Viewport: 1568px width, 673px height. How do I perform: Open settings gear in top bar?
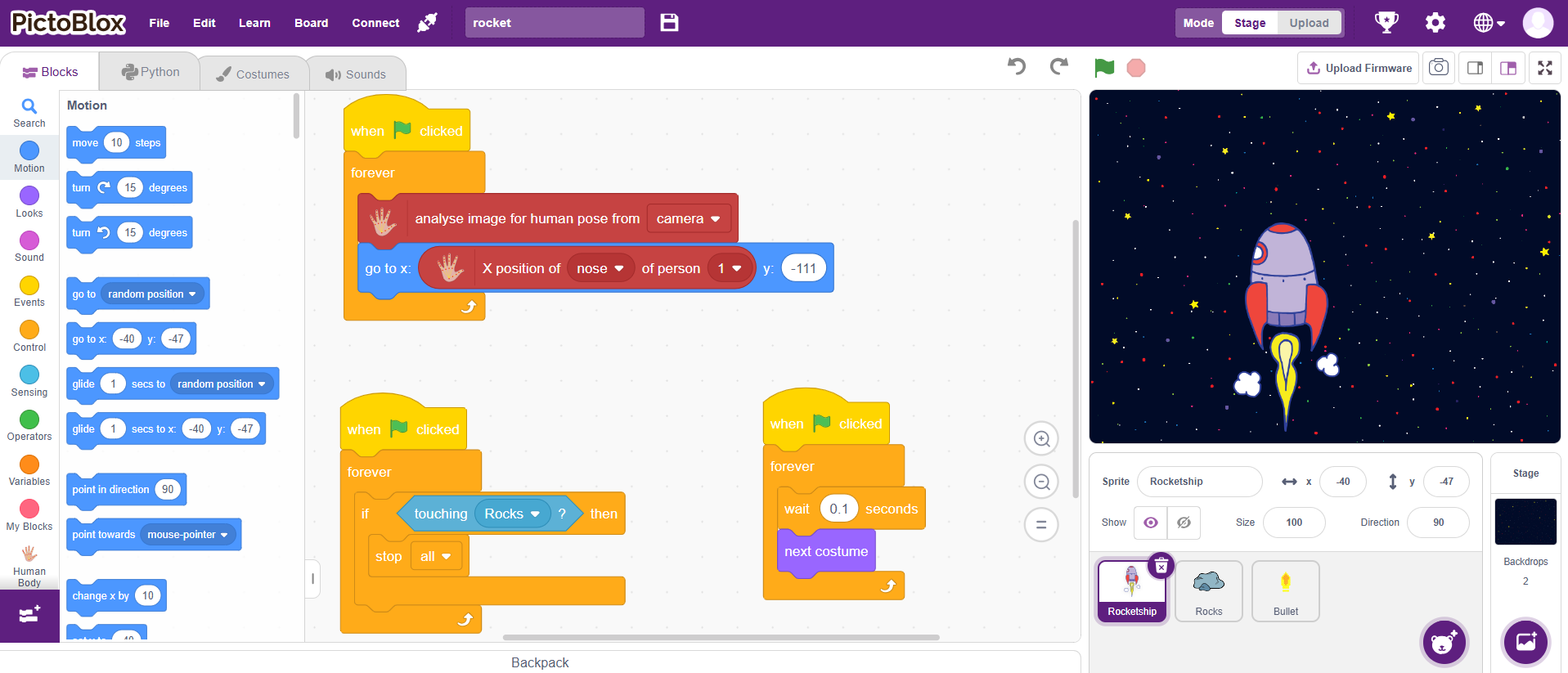[1435, 23]
